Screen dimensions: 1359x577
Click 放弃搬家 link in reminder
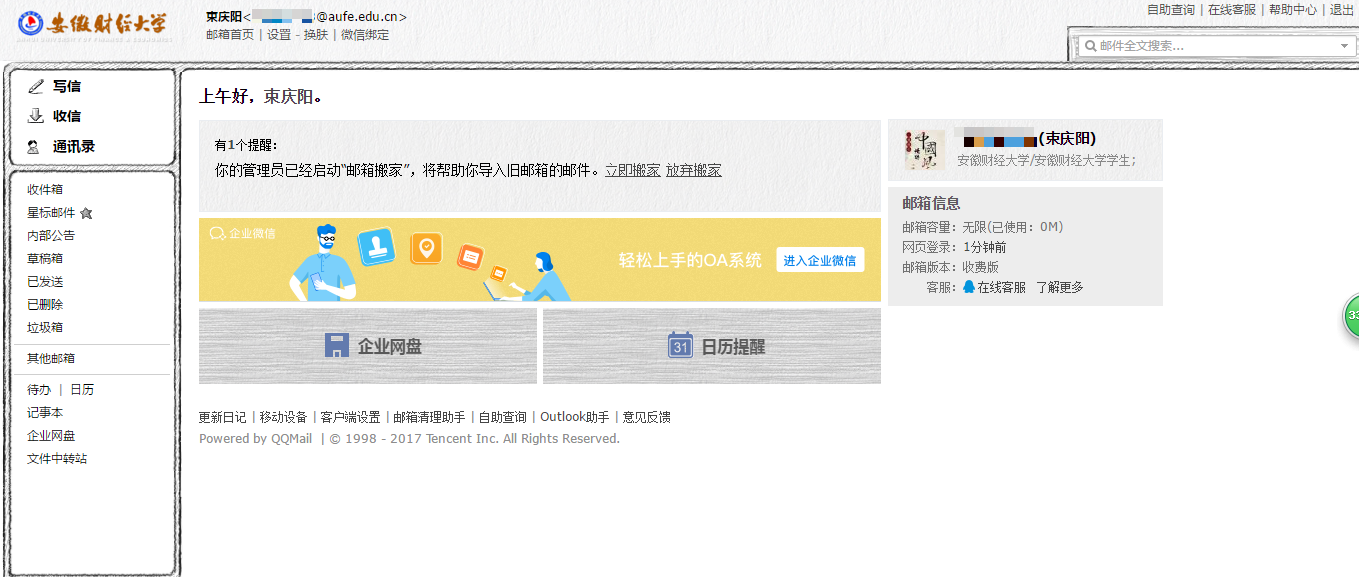pyautogui.click(x=693, y=170)
